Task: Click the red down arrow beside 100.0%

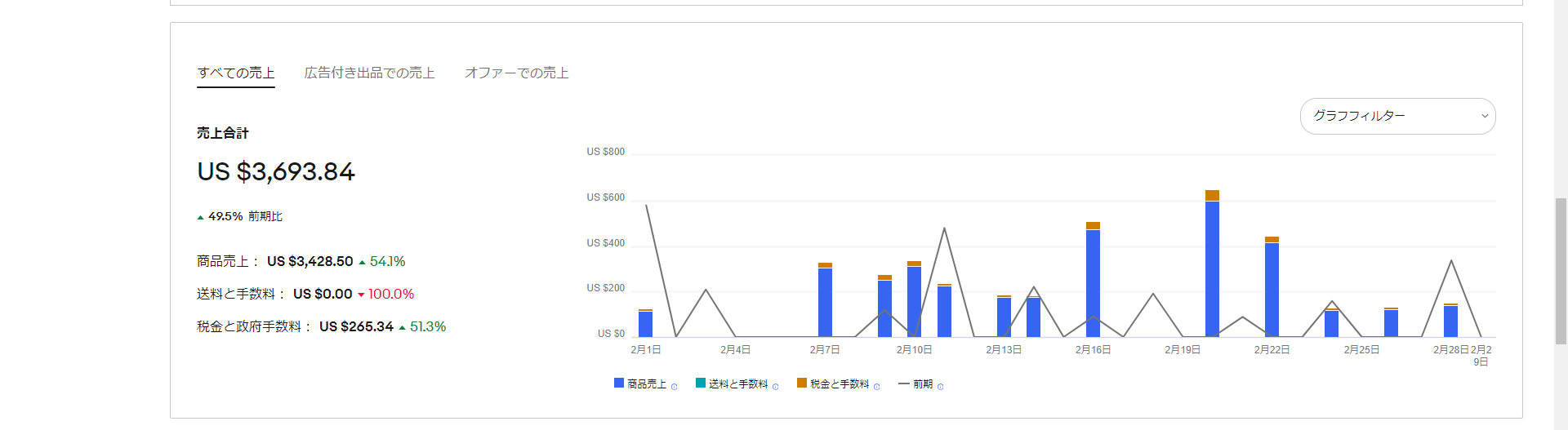Action: click(361, 295)
